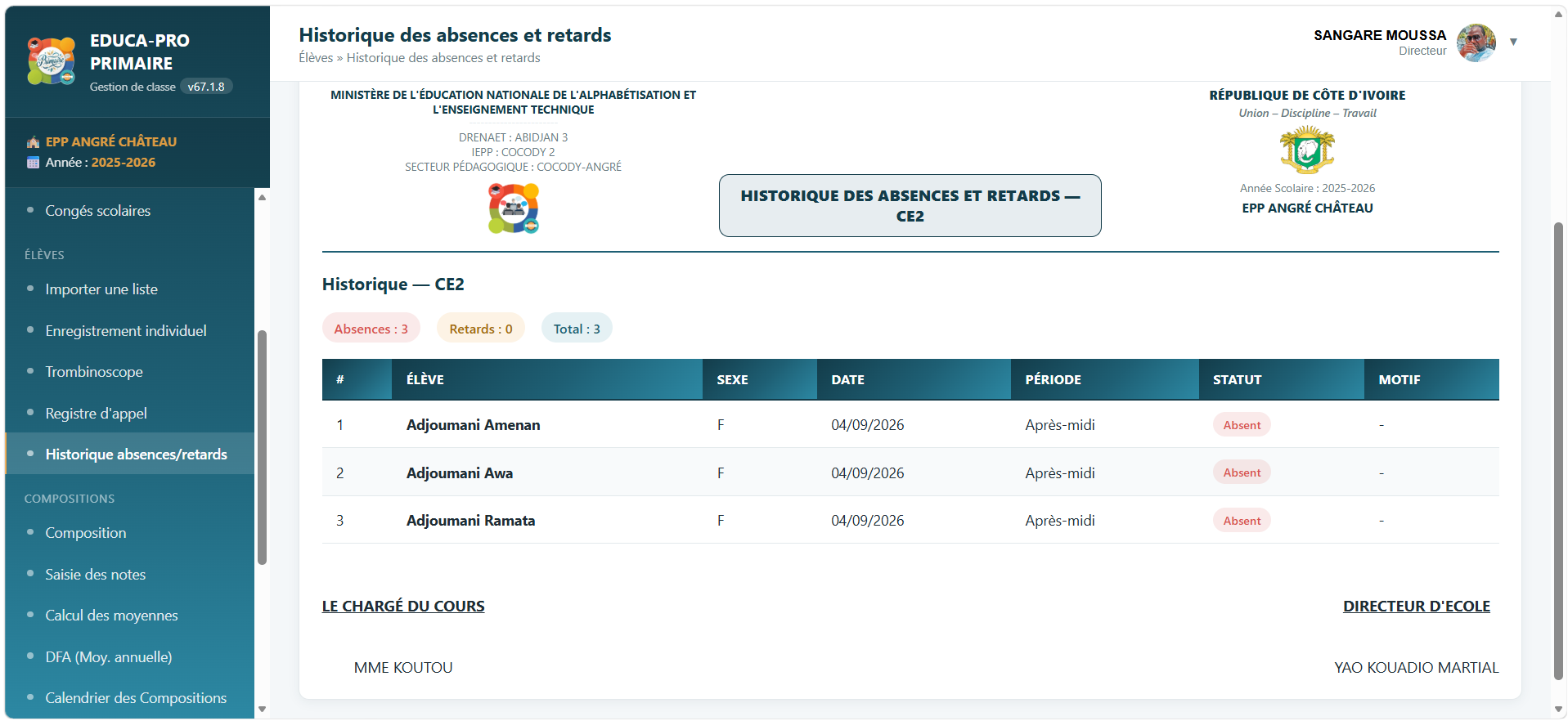Click the main page scrollbar thumb

point(1558,450)
